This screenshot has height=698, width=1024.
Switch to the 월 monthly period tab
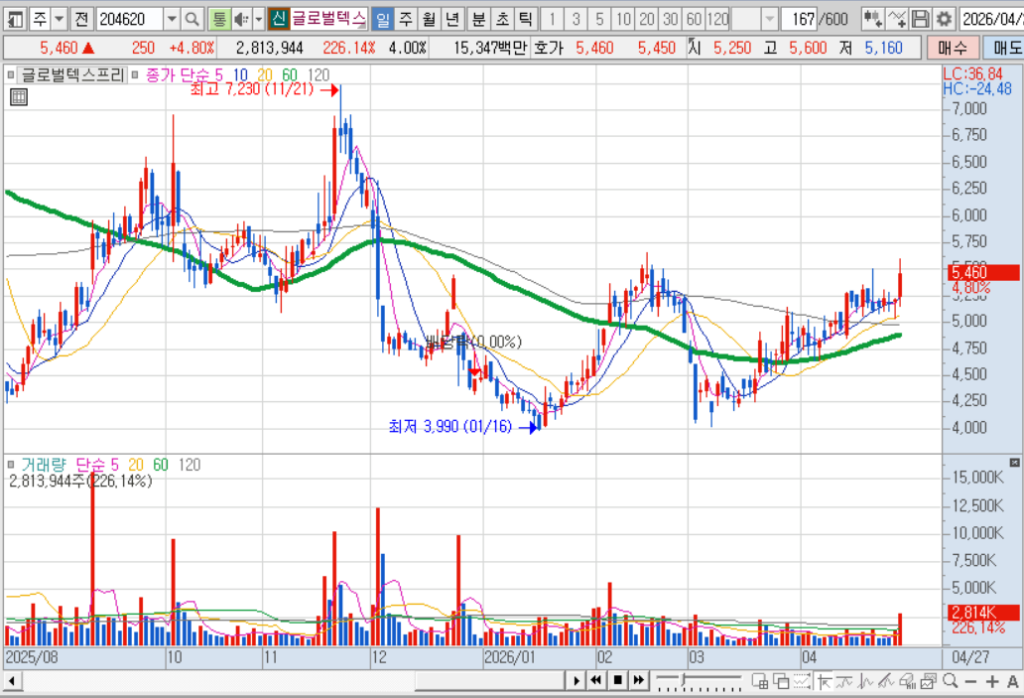tap(429, 20)
